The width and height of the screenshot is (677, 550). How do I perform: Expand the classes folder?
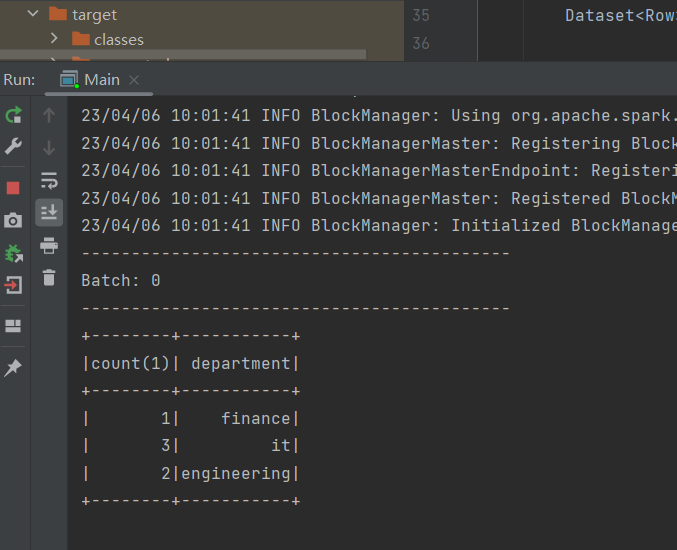54,39
